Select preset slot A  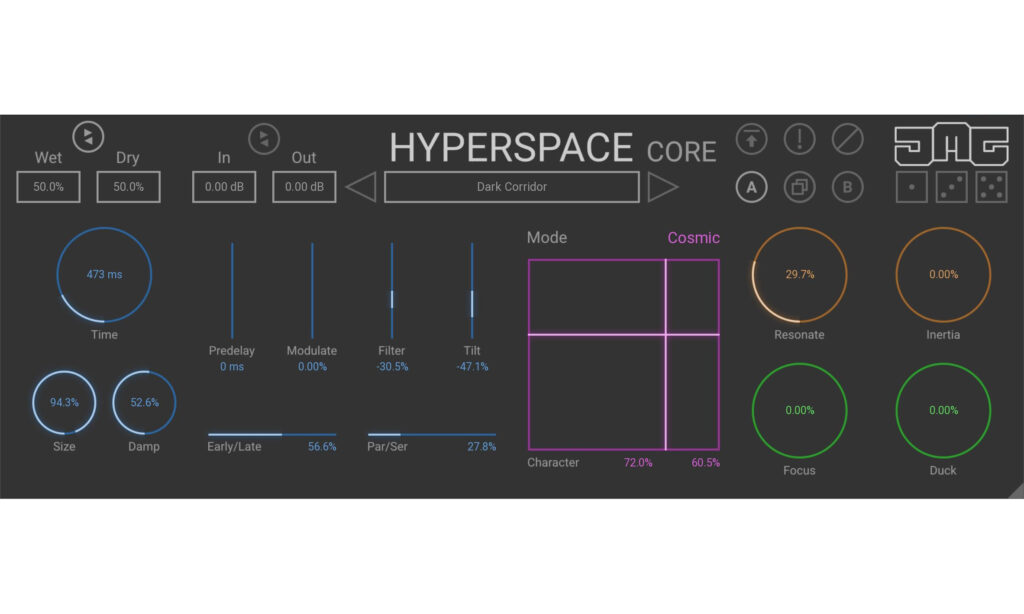pyautogui.click(x=752, y=187)
